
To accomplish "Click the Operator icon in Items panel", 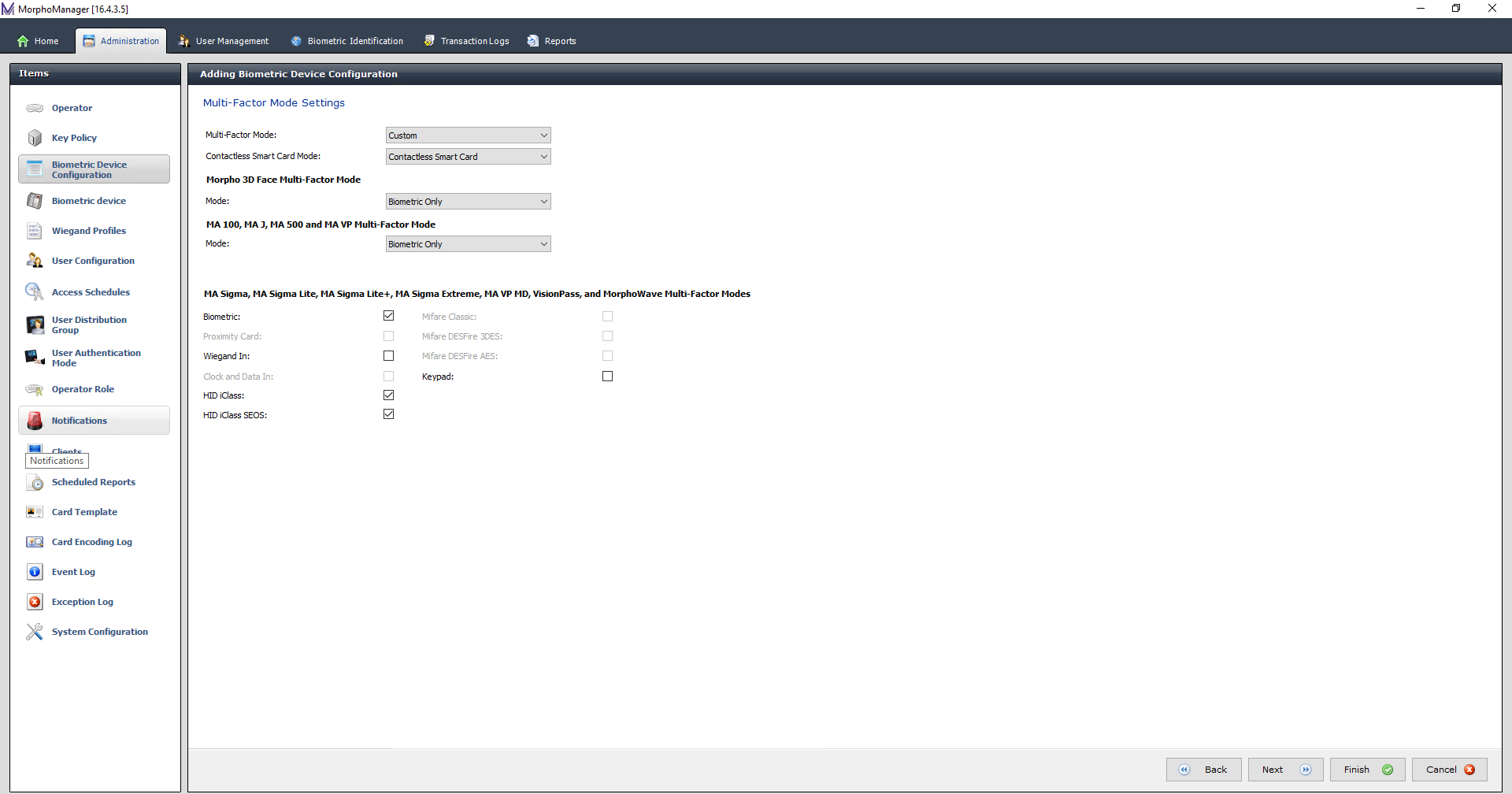I will pos(35,108).
